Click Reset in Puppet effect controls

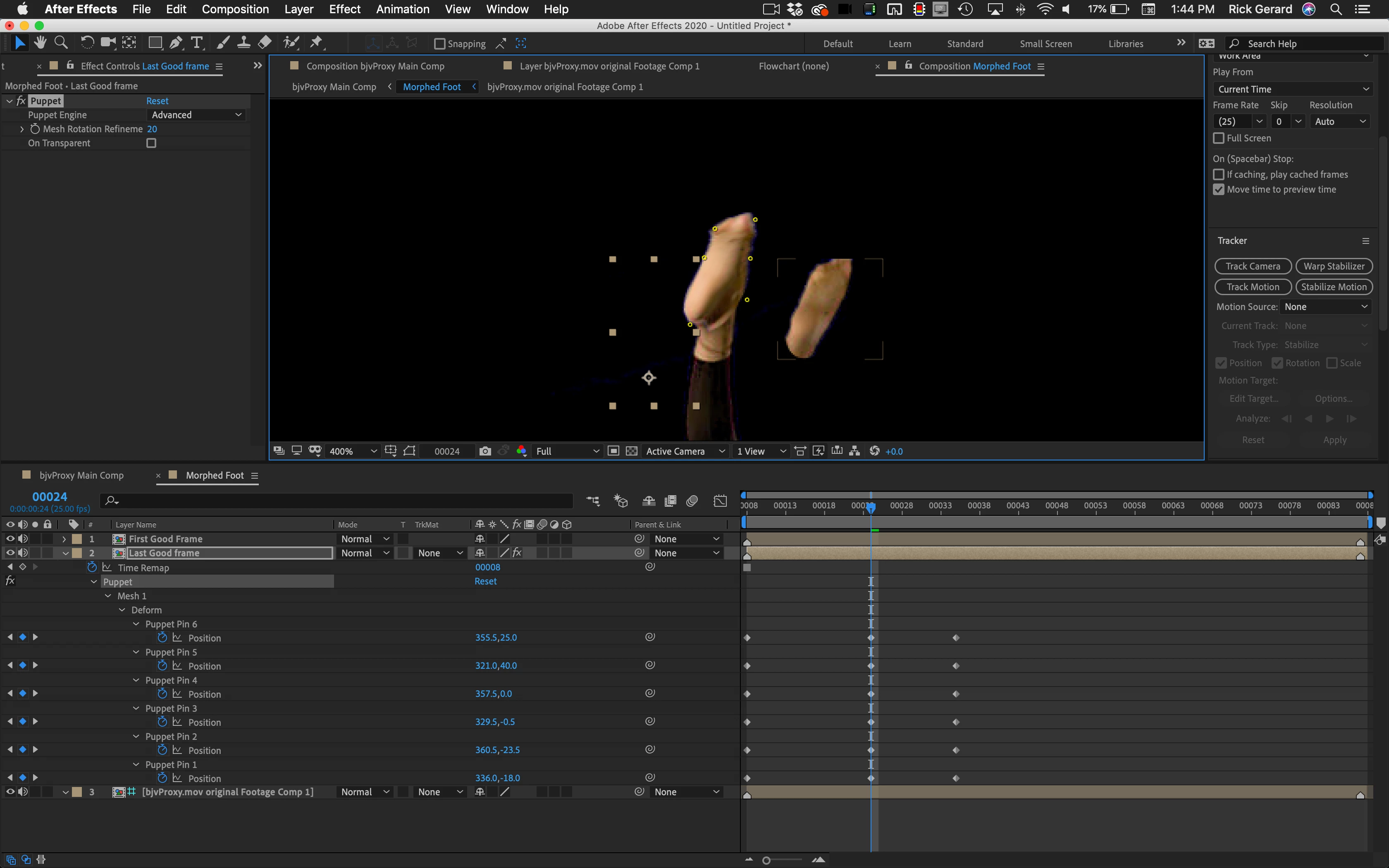pyautogui.click(x=157, y=101)
